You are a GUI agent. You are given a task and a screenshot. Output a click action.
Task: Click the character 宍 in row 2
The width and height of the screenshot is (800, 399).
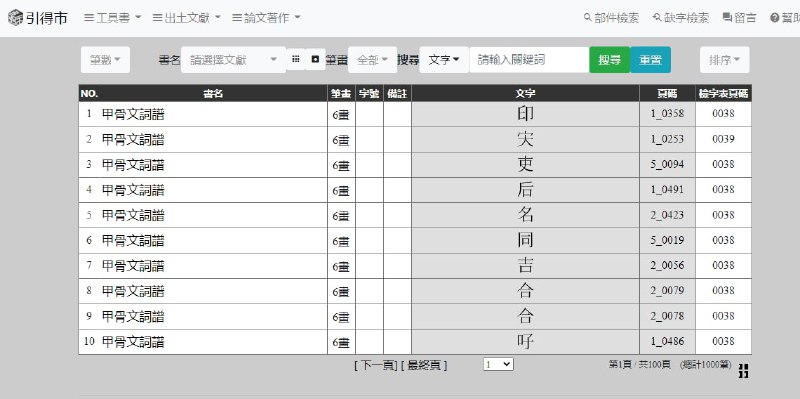pyautogui.click(x=526, y=139)
